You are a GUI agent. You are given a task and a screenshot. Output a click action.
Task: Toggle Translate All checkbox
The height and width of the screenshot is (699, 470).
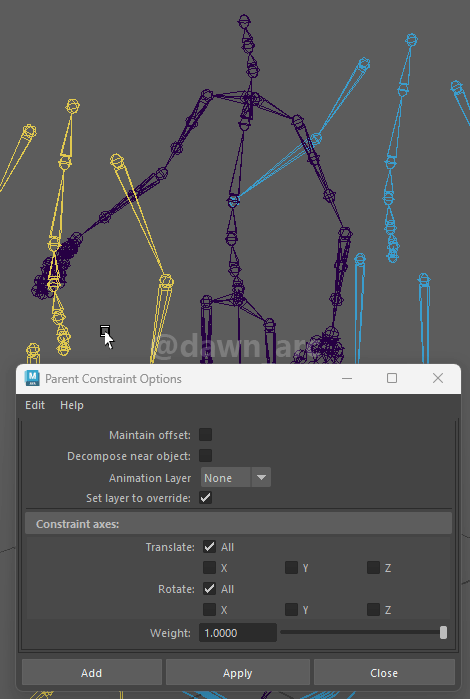209,547
